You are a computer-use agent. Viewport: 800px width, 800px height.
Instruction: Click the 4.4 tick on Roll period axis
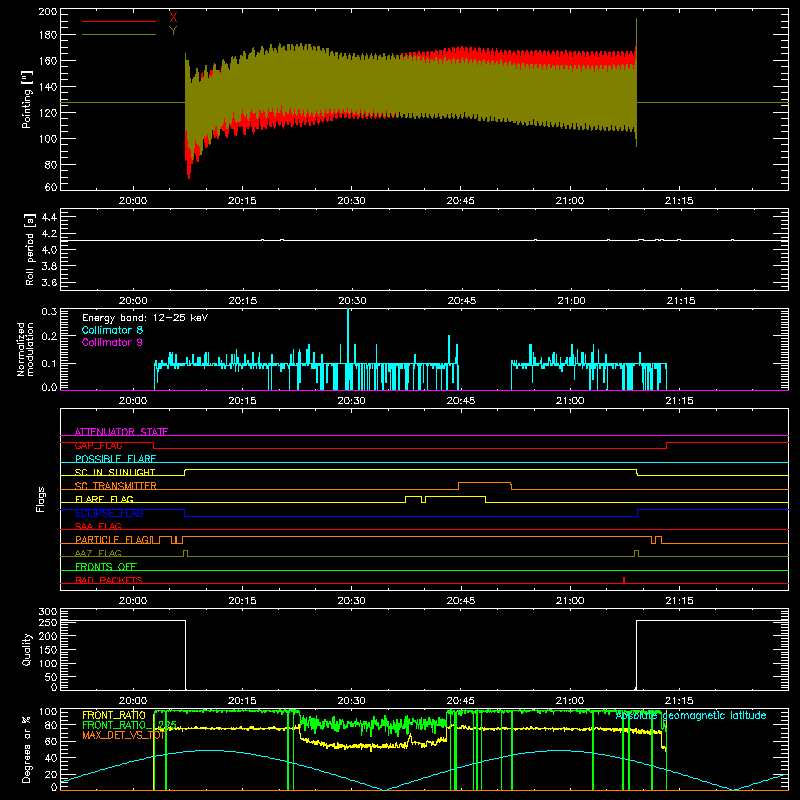(x=49, y=217)
